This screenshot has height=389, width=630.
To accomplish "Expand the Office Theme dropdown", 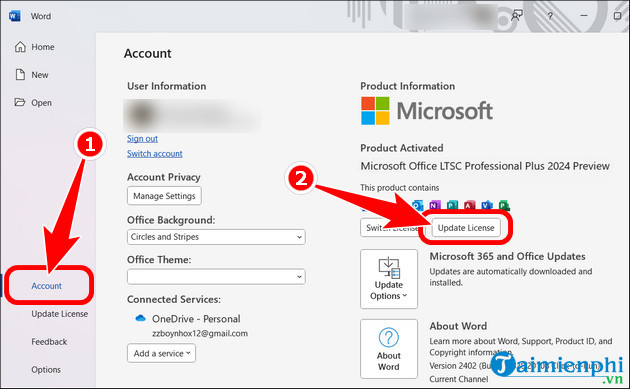I will [x=216, y=276].
